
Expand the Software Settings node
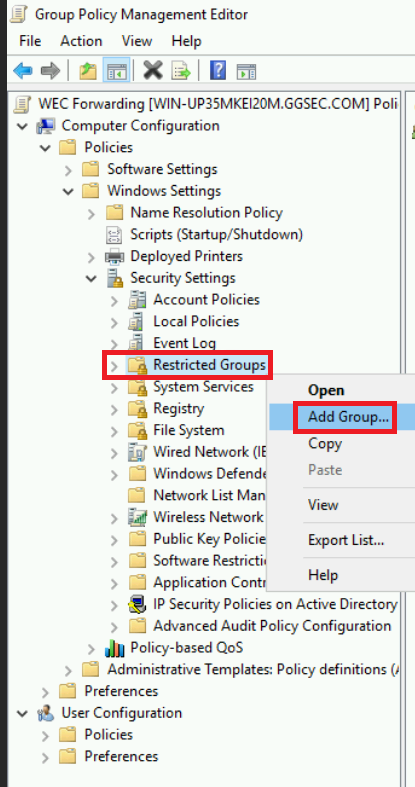(x=69, y=170)
